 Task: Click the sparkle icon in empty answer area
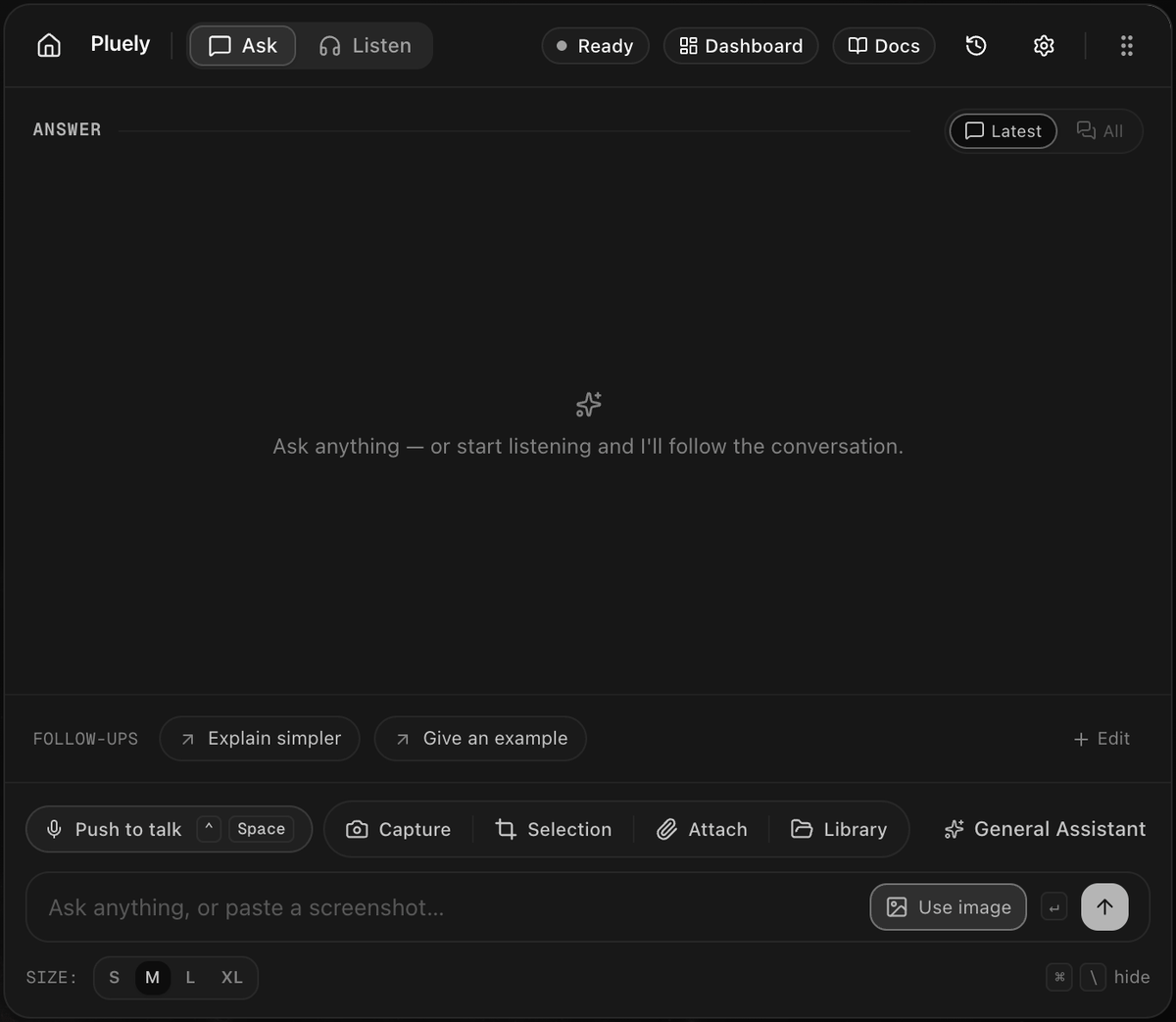click(x=589, y=404)
